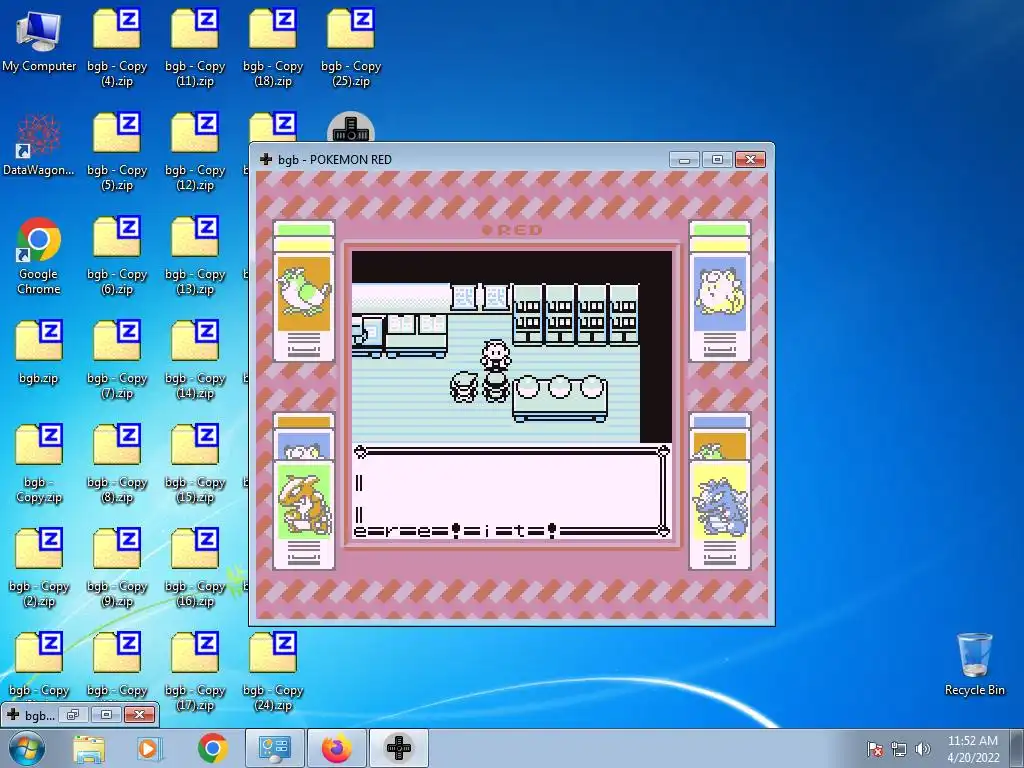Launch Firefox from the taskbar

point(336,748)
